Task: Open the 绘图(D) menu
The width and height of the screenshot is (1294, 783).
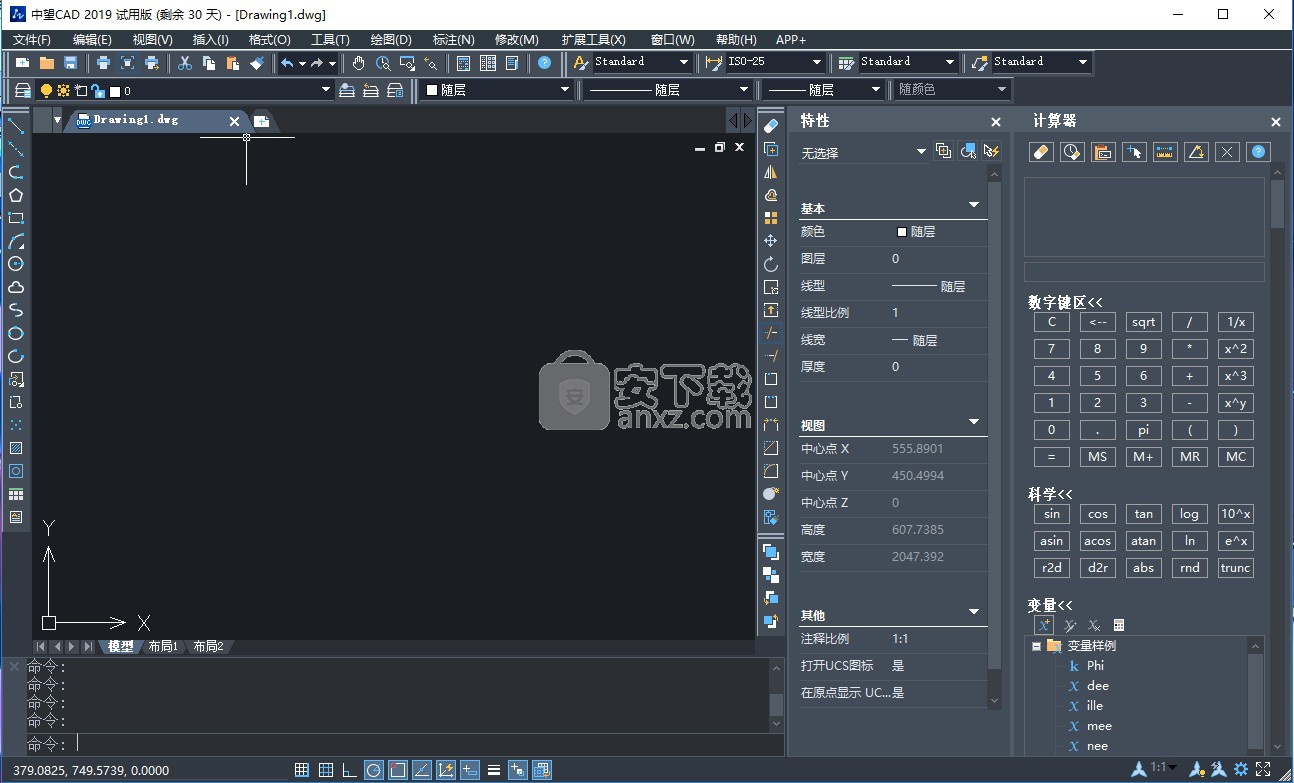Action: 391,40
